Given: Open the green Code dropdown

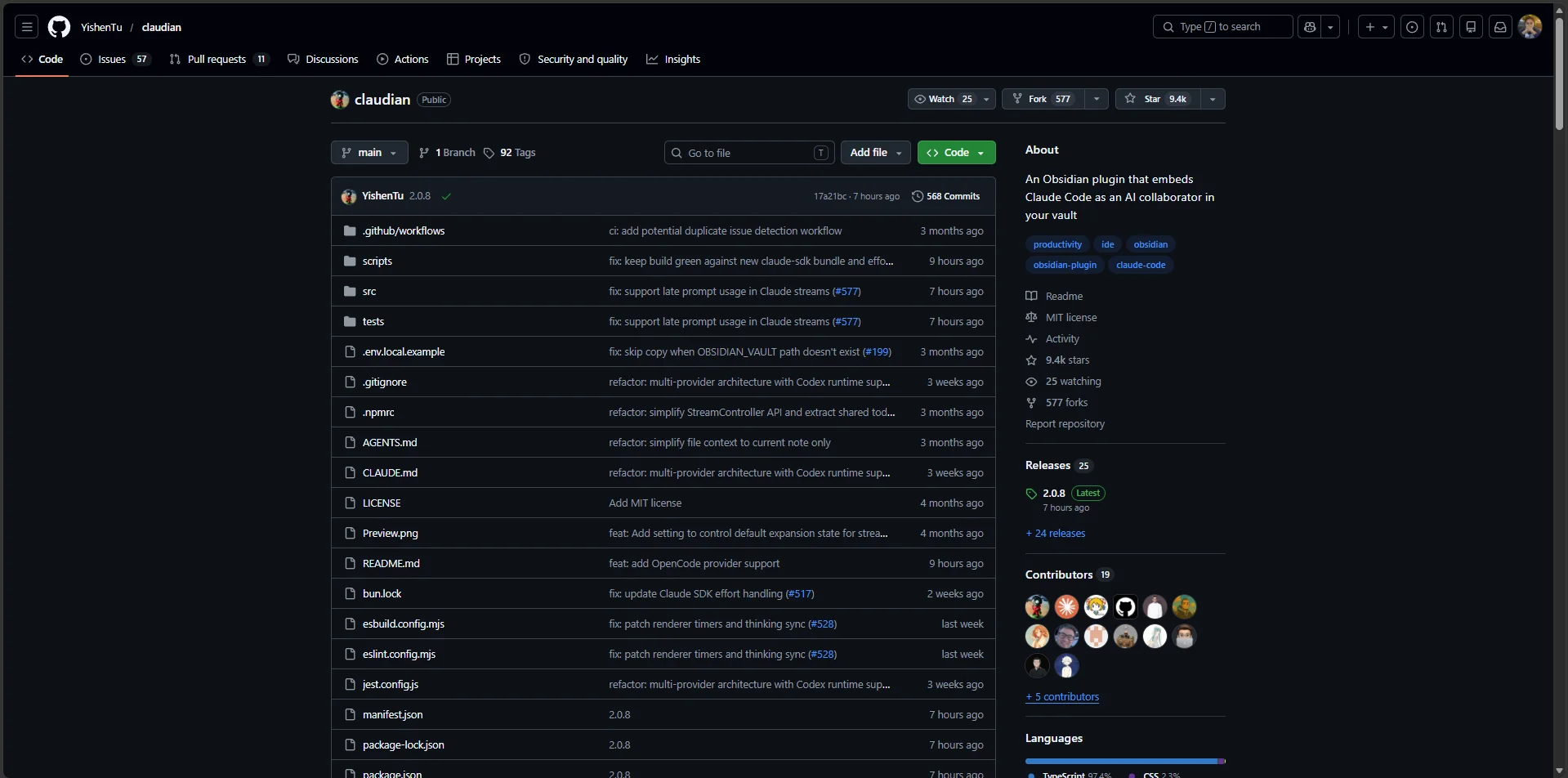Looking at the screenshot, I should coord(956,153).
